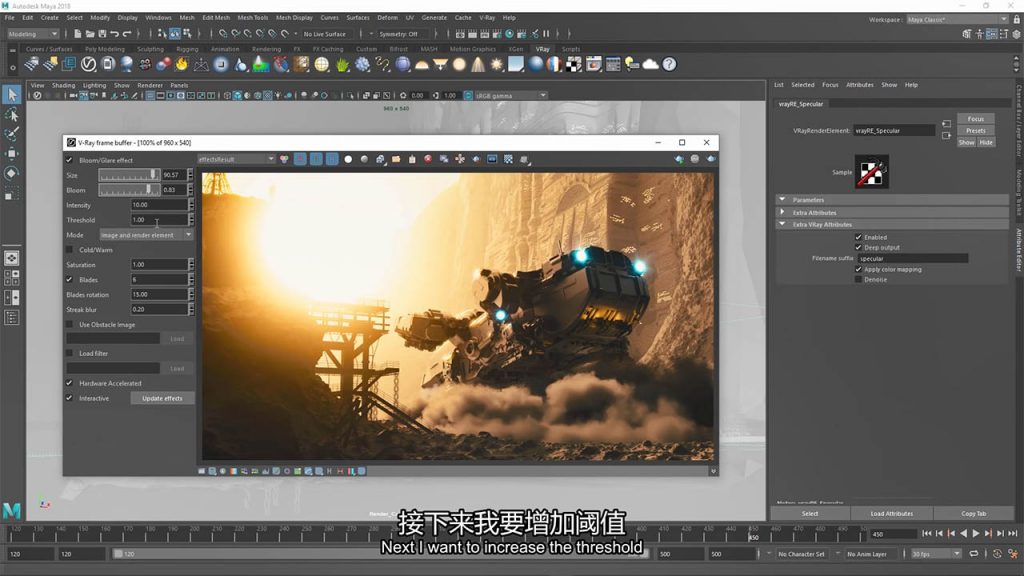Select the arrow Select tool in toolbox
1024x576 pixels.
(x=12, y=95)
